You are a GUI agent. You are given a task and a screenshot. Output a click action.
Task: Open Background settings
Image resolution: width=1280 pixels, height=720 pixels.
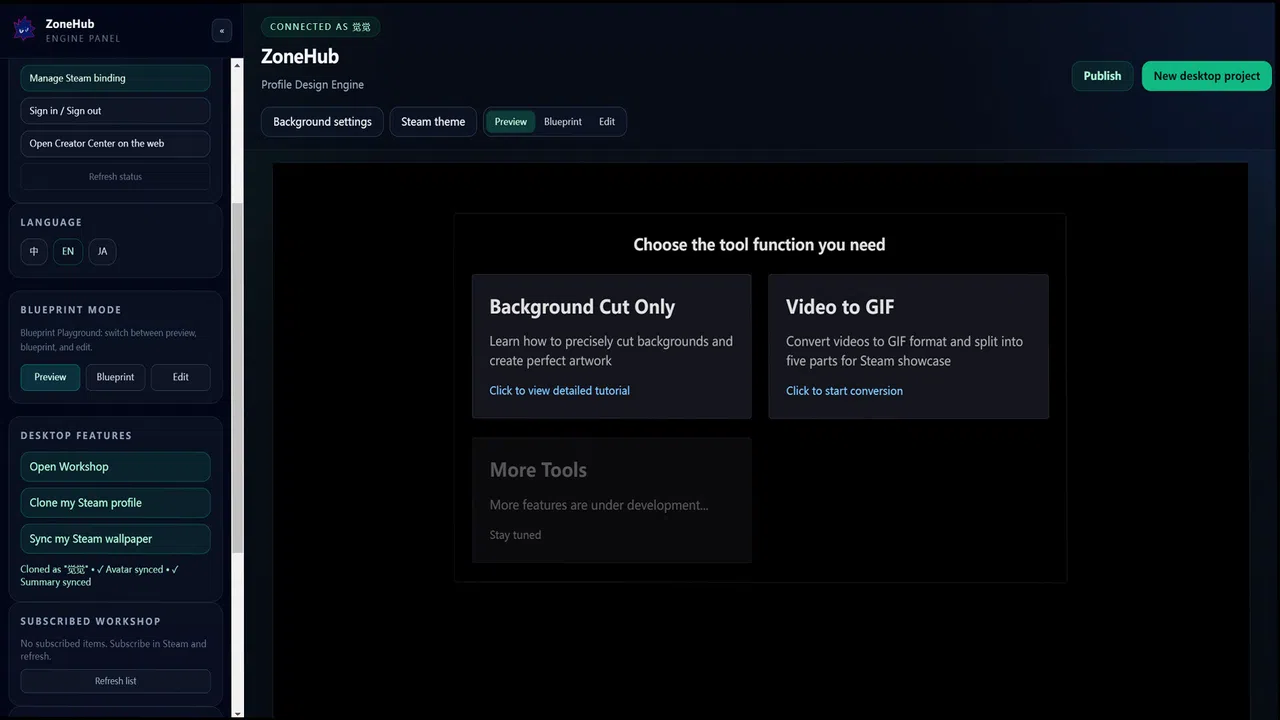click(322, 122)
